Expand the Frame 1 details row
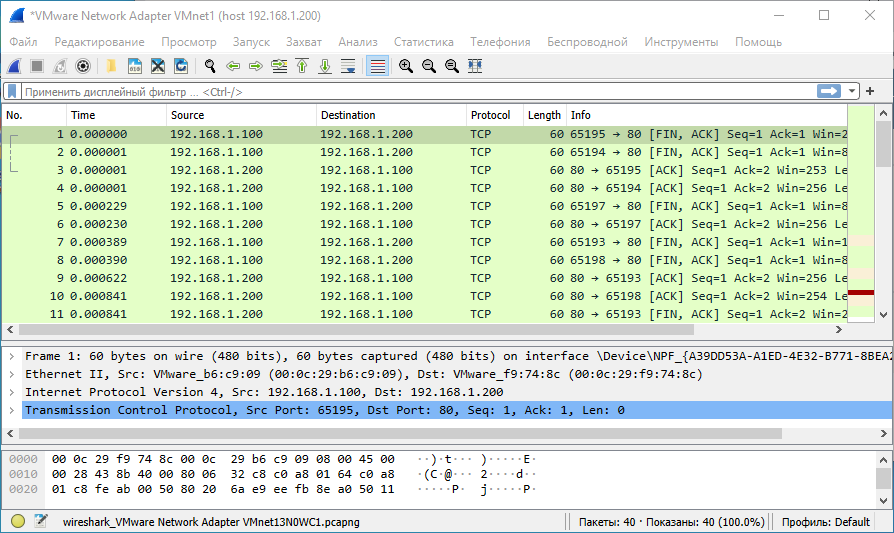This screenshot has height=533, width=894. pos(11,356)
